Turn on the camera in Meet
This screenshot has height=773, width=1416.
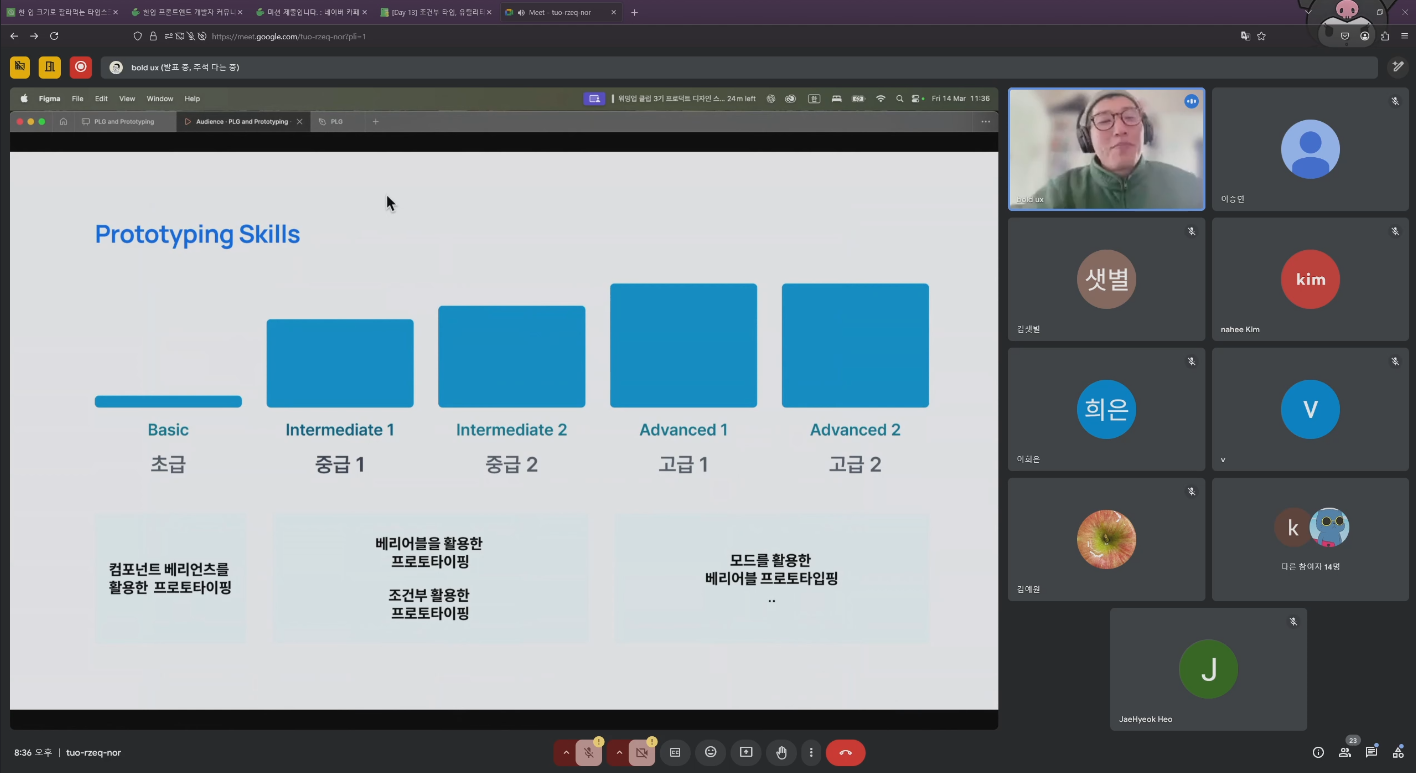[642, 752]
